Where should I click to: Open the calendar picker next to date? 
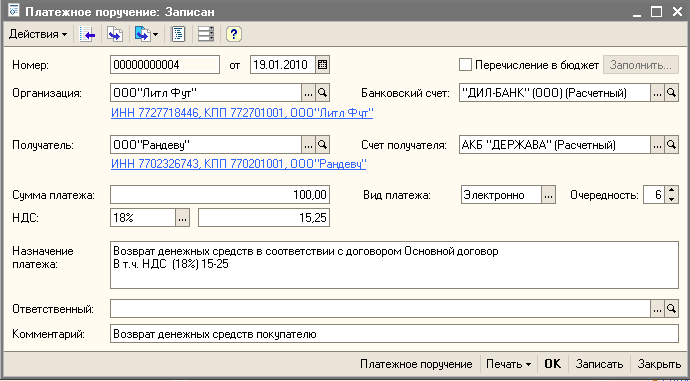tap(323, 65)
